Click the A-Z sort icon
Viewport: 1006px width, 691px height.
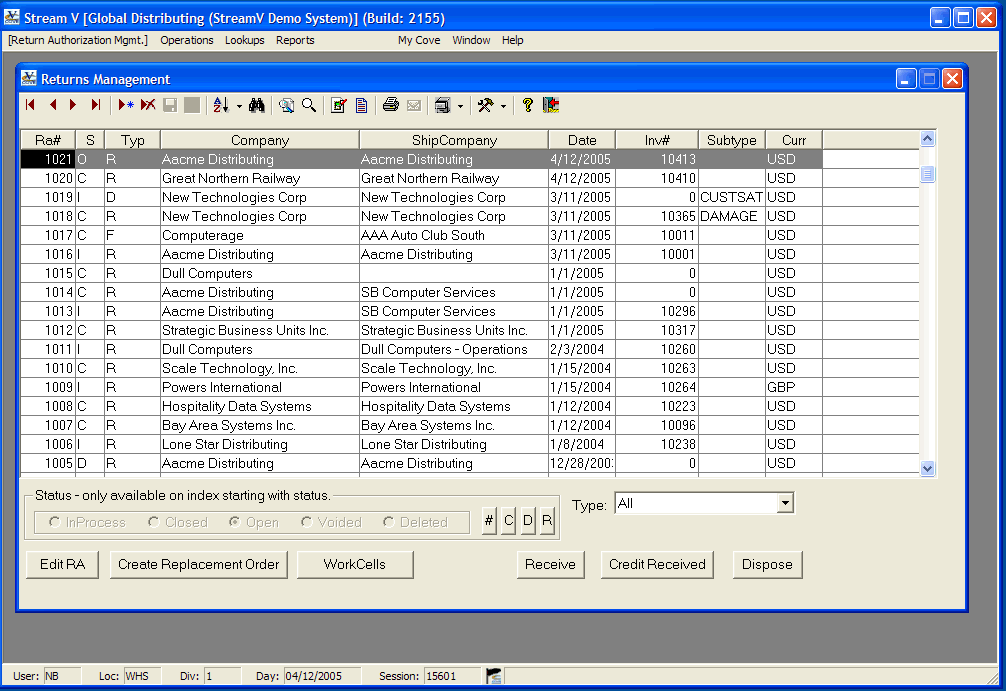coord(221,105)
